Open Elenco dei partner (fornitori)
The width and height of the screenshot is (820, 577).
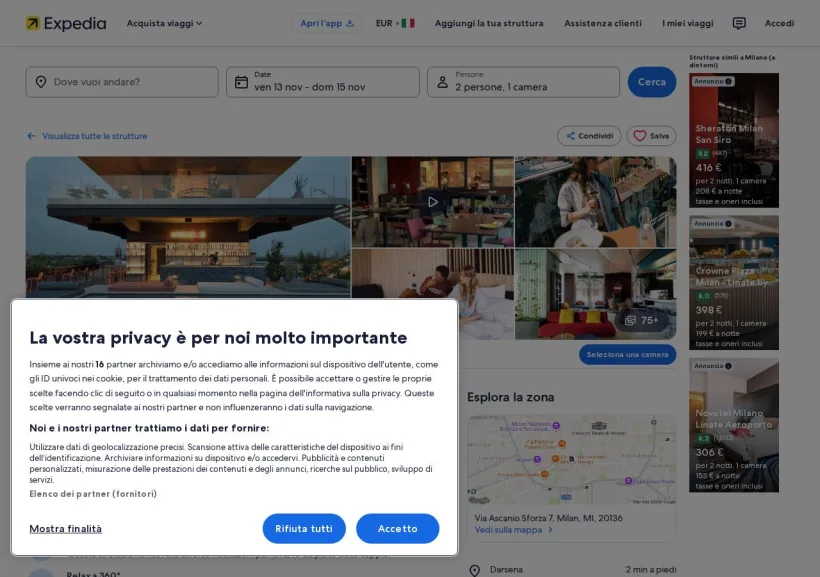click(93, 494)
